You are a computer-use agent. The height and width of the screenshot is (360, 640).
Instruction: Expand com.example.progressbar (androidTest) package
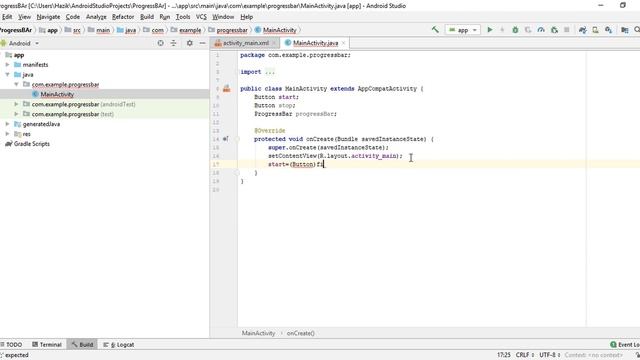tap(16, 104)
